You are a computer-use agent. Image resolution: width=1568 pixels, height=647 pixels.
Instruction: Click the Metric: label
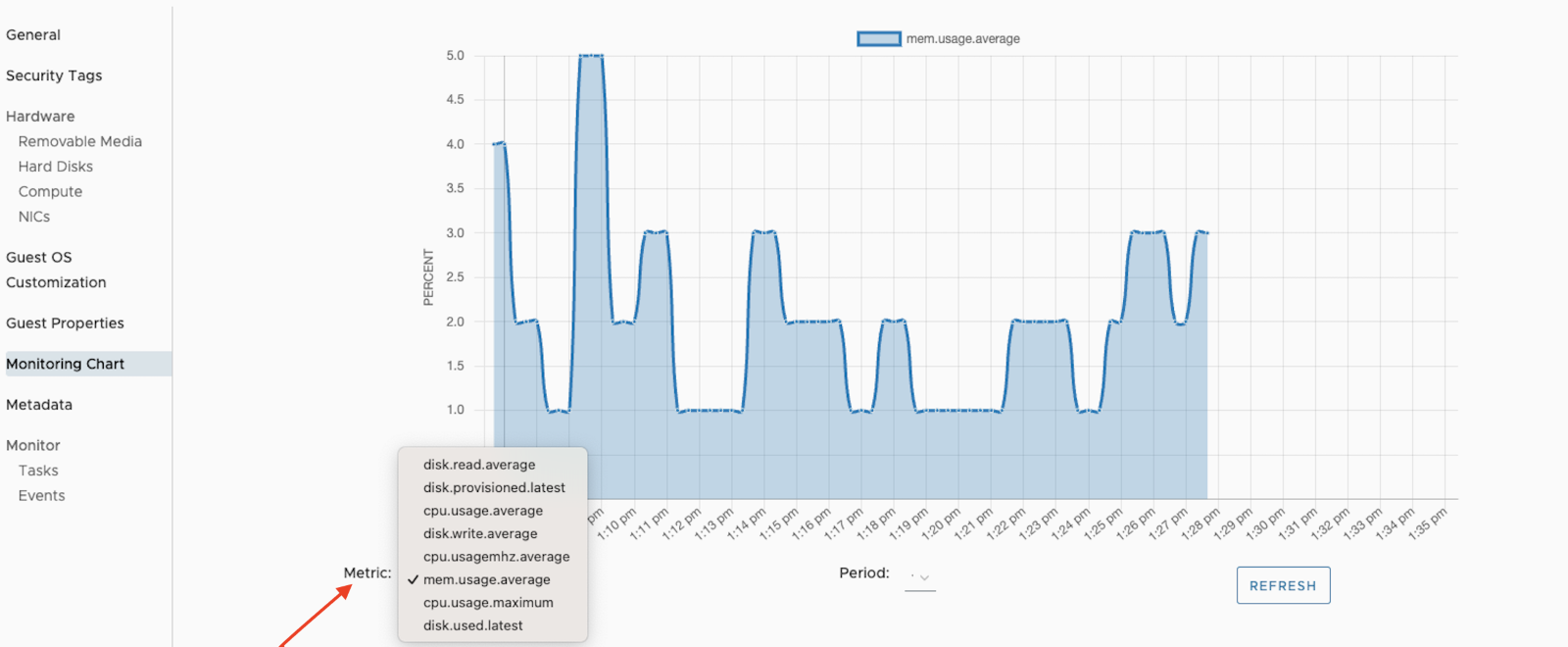pyautogui.click(x=367, y=572)
